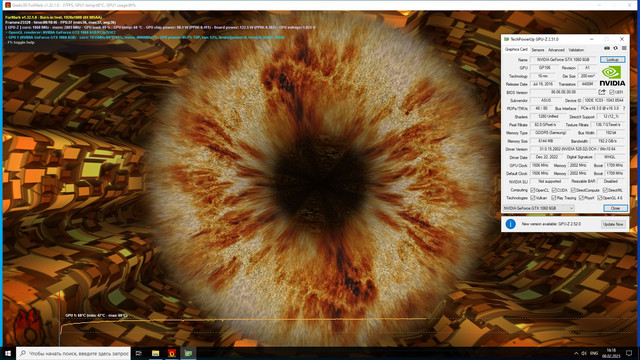Click the ENG language indicator
This screenshot has width=640, height=360.
click(594, 353)
